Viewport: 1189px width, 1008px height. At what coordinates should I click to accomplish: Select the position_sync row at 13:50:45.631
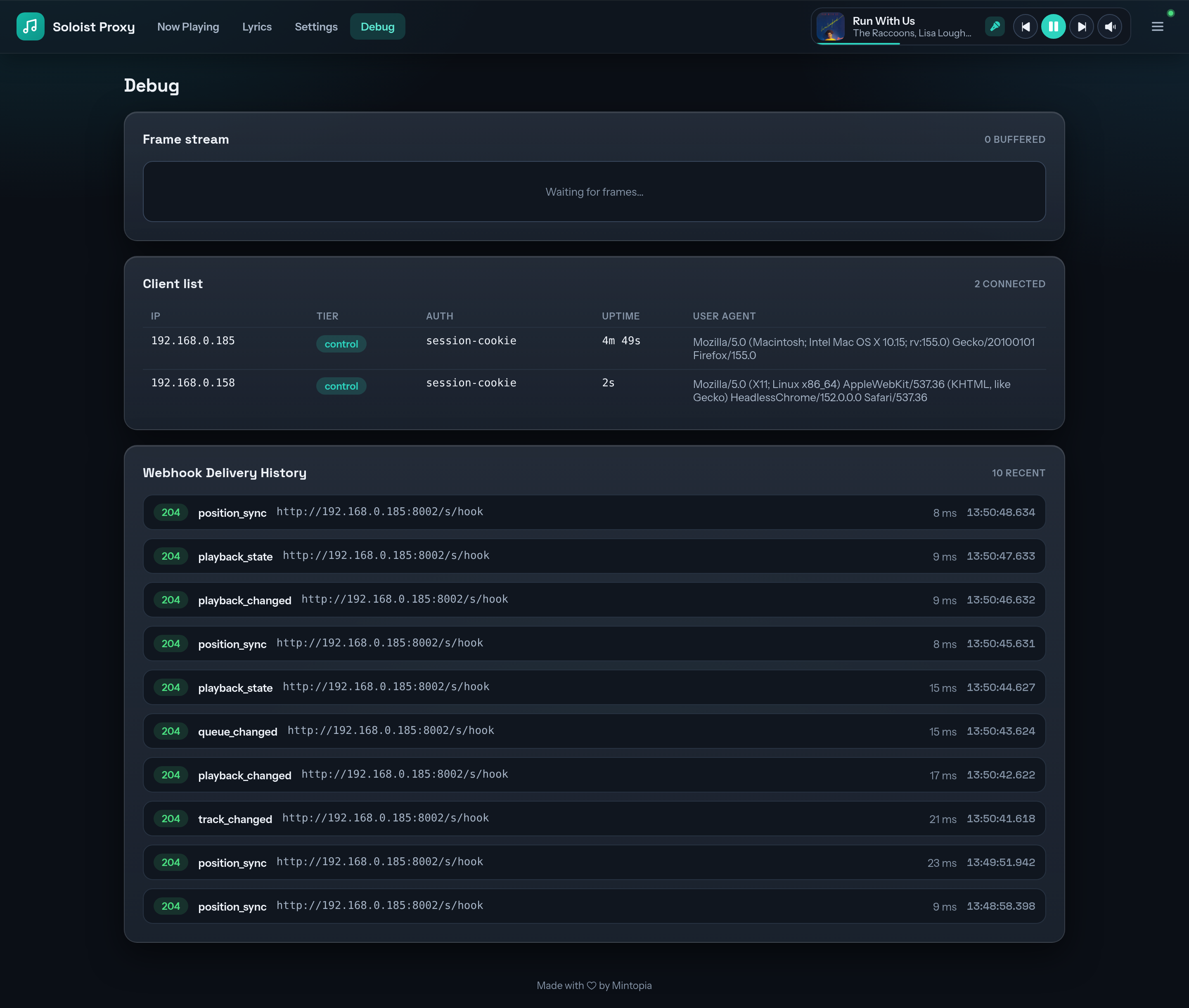pyautogui.click(x=594, y=644)
